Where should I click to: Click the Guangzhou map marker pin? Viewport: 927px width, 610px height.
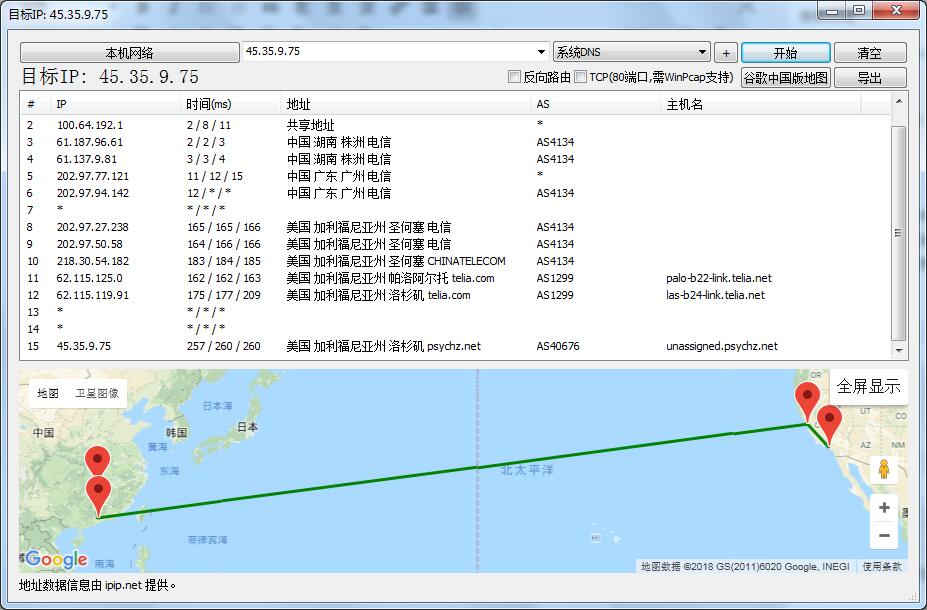click(98, 493)
